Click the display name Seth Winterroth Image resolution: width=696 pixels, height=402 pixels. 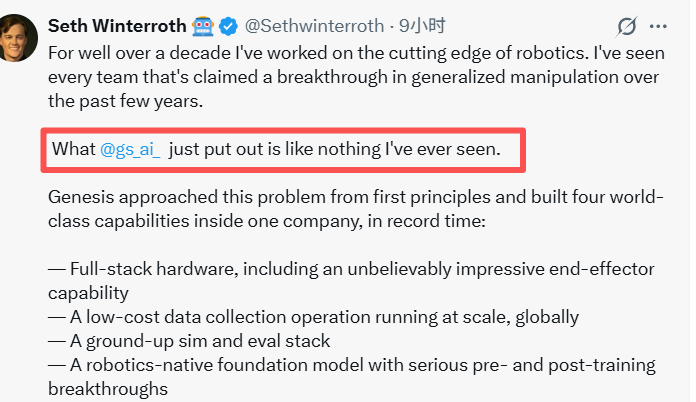pyautogui.click(x=117, y=26)
